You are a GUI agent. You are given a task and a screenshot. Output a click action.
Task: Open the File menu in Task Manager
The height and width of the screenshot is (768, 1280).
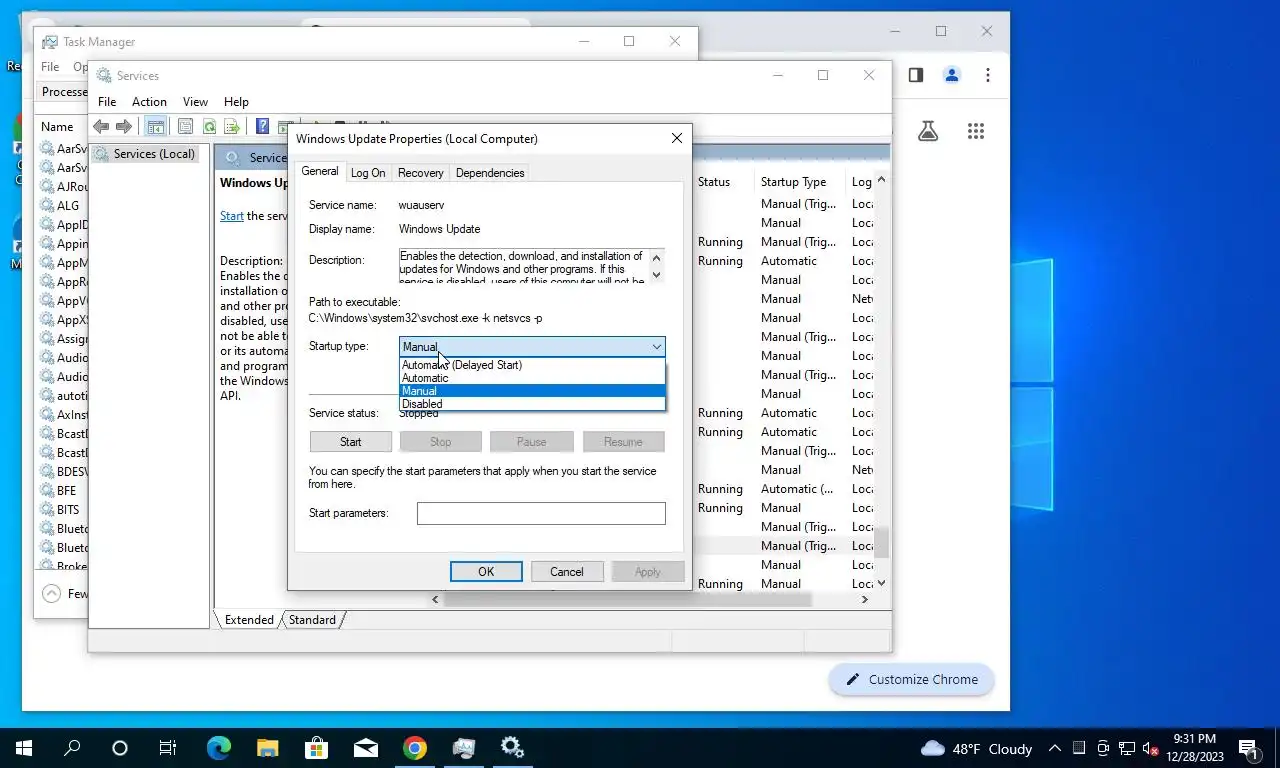tap(50, 67)
